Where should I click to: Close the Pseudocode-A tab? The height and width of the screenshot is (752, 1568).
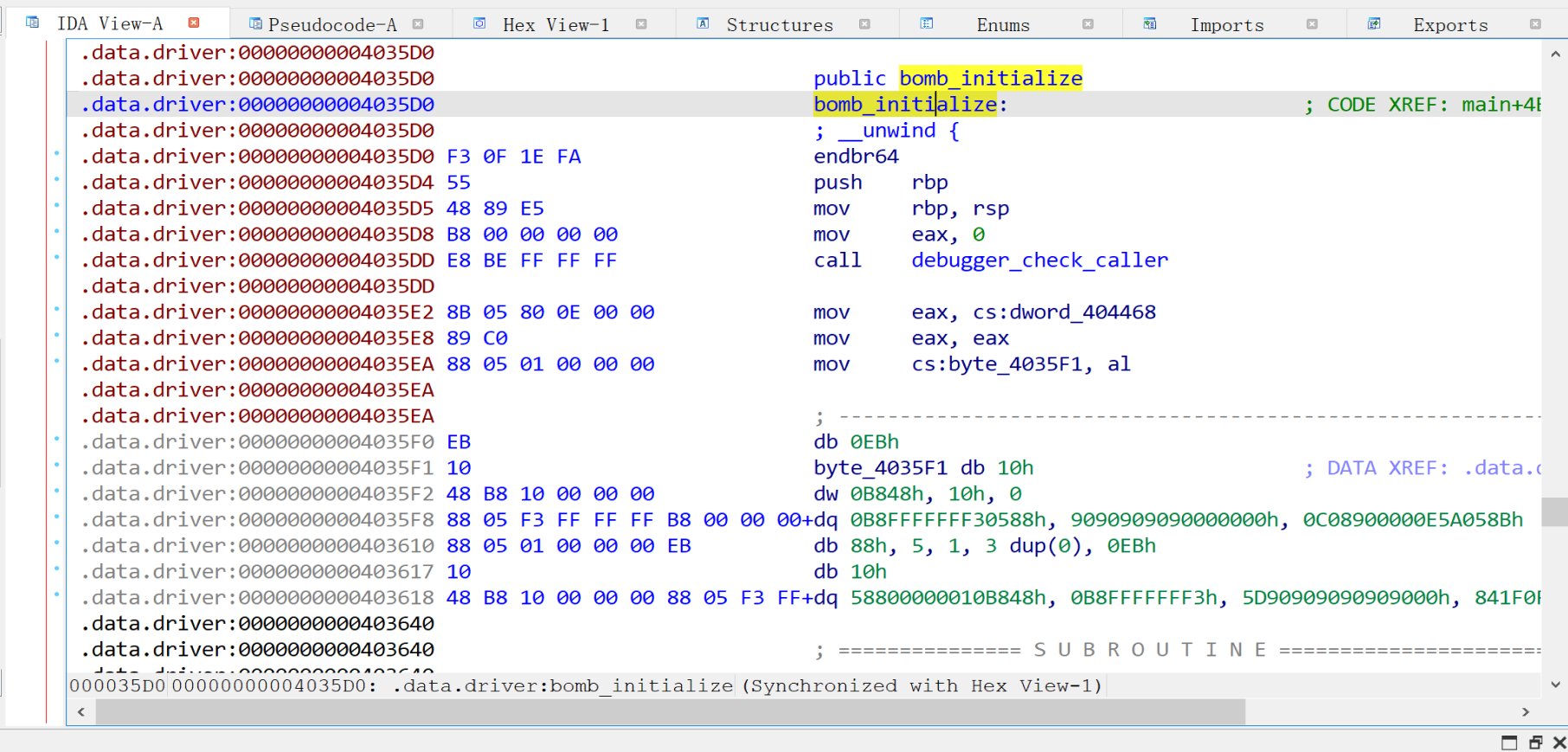pos(418,24)
